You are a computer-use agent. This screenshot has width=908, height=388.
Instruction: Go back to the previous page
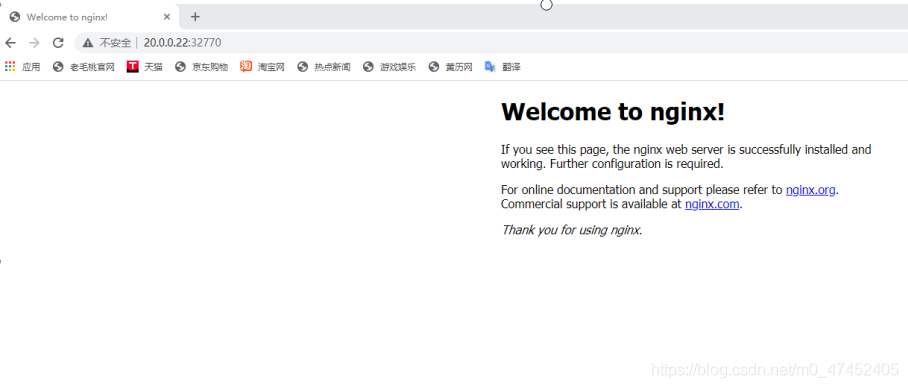tap(10, 43)
